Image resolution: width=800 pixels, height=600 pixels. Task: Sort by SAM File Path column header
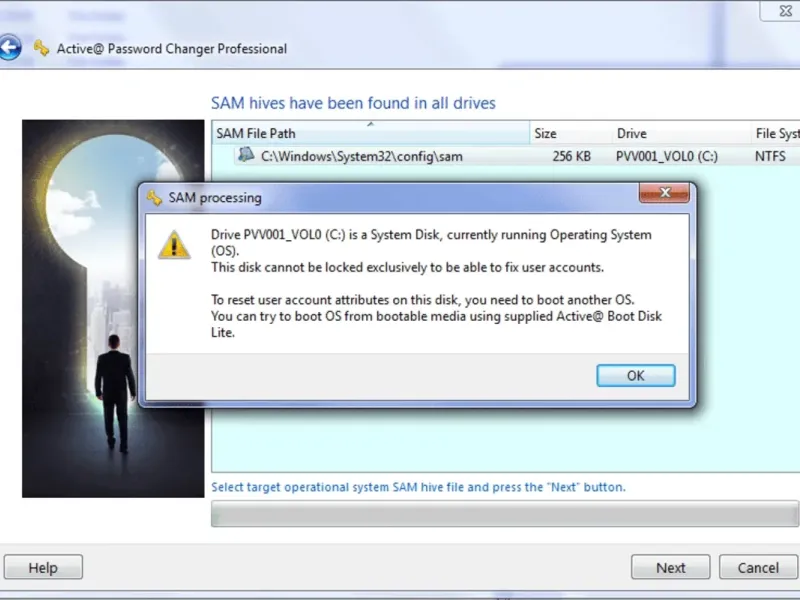(371, 133)
